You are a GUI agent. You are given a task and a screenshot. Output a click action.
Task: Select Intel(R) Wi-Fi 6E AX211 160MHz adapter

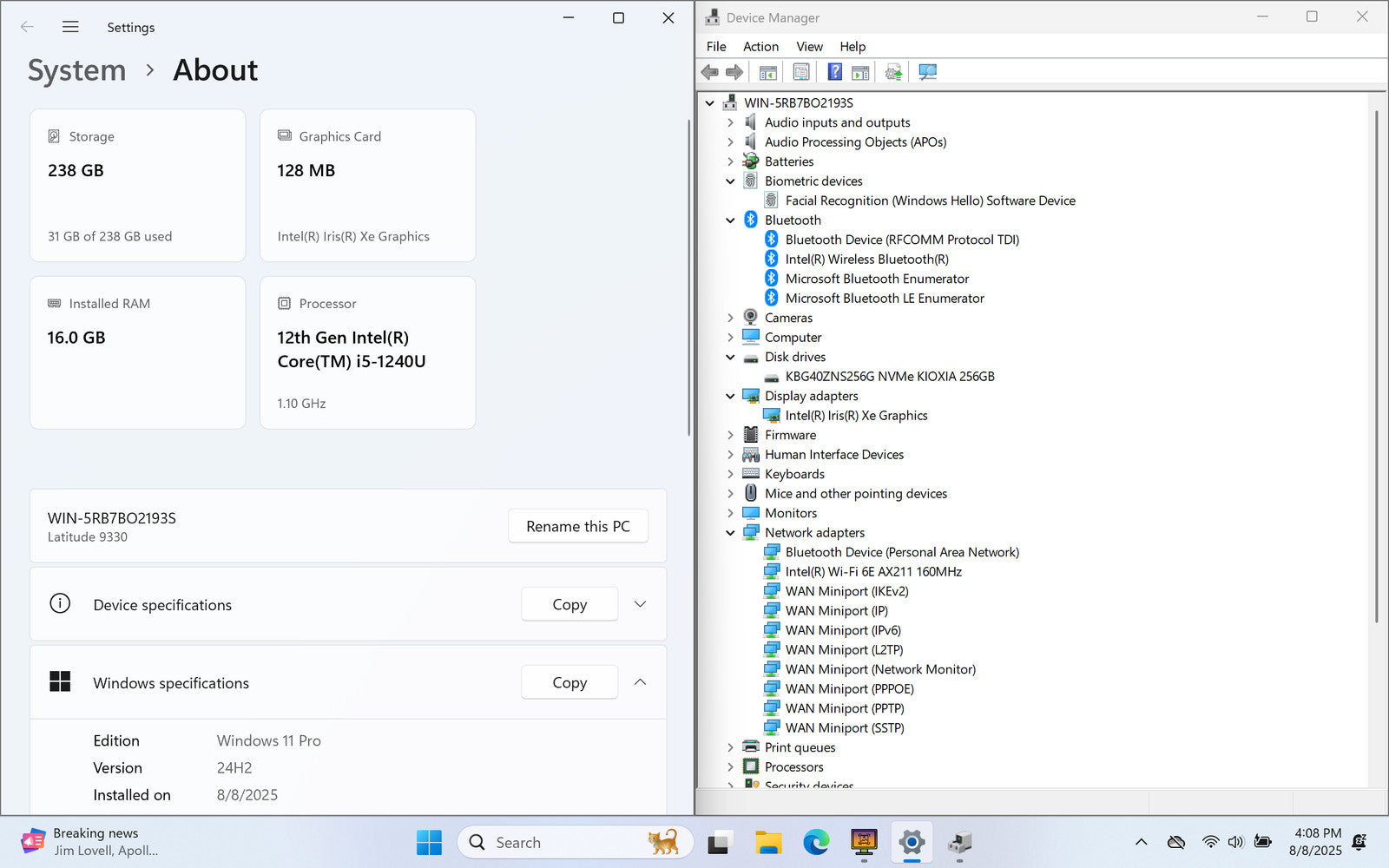point(872,572)
